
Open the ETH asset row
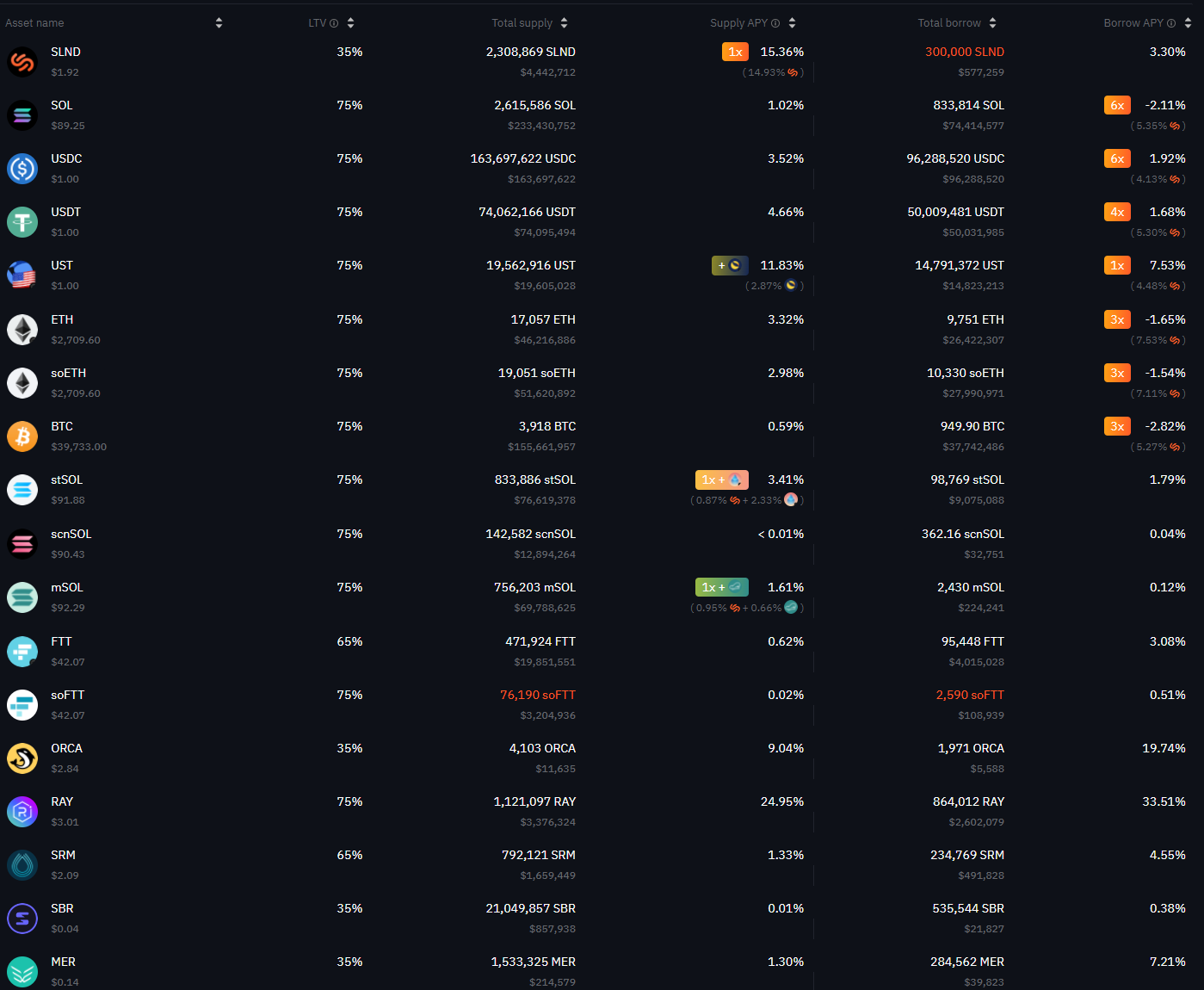pyautogui.click(x=602, y=330)
